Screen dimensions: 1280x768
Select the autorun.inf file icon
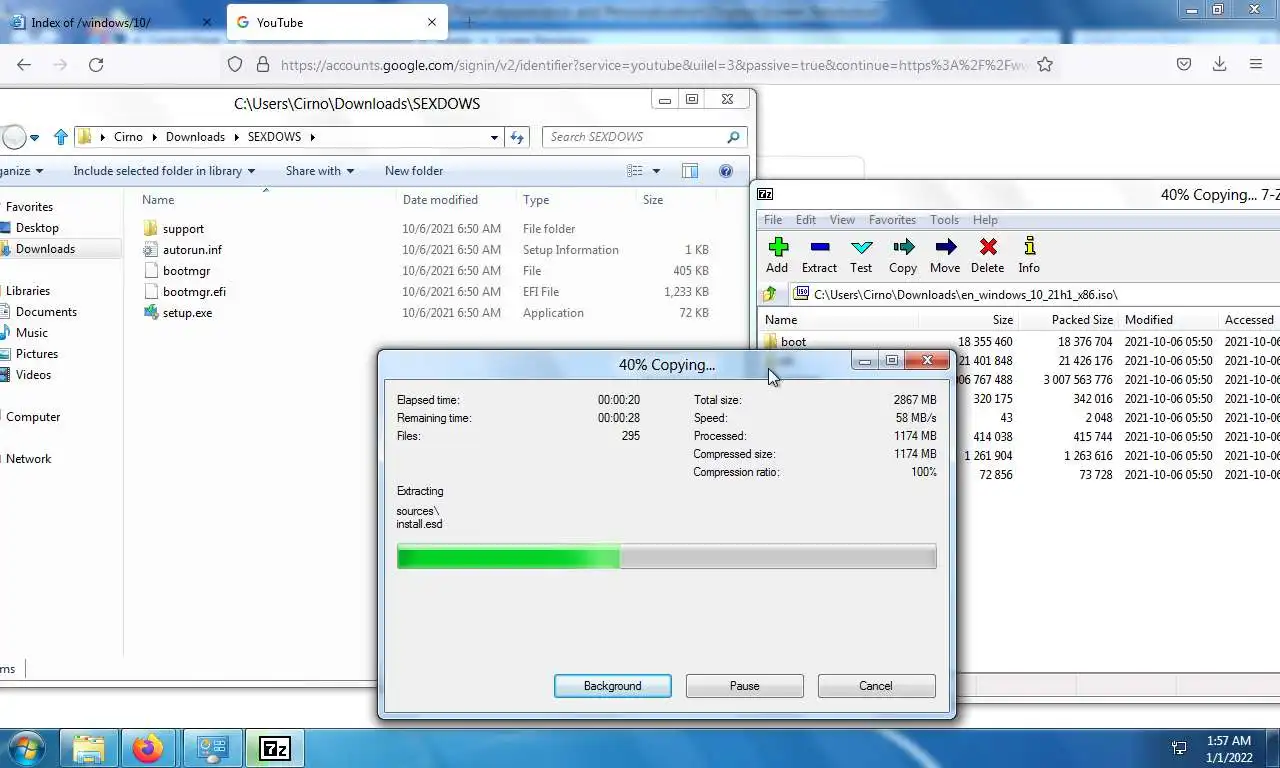[150, 249]
